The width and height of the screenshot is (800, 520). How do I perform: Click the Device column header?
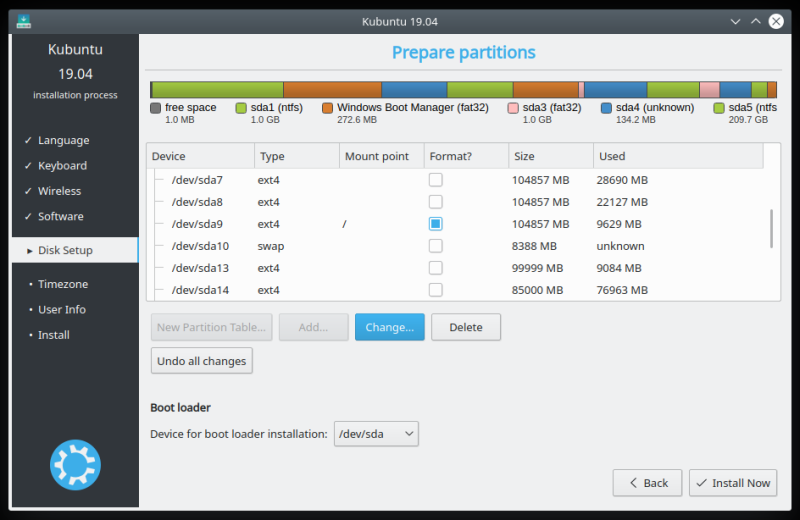(x=201, y=156)
